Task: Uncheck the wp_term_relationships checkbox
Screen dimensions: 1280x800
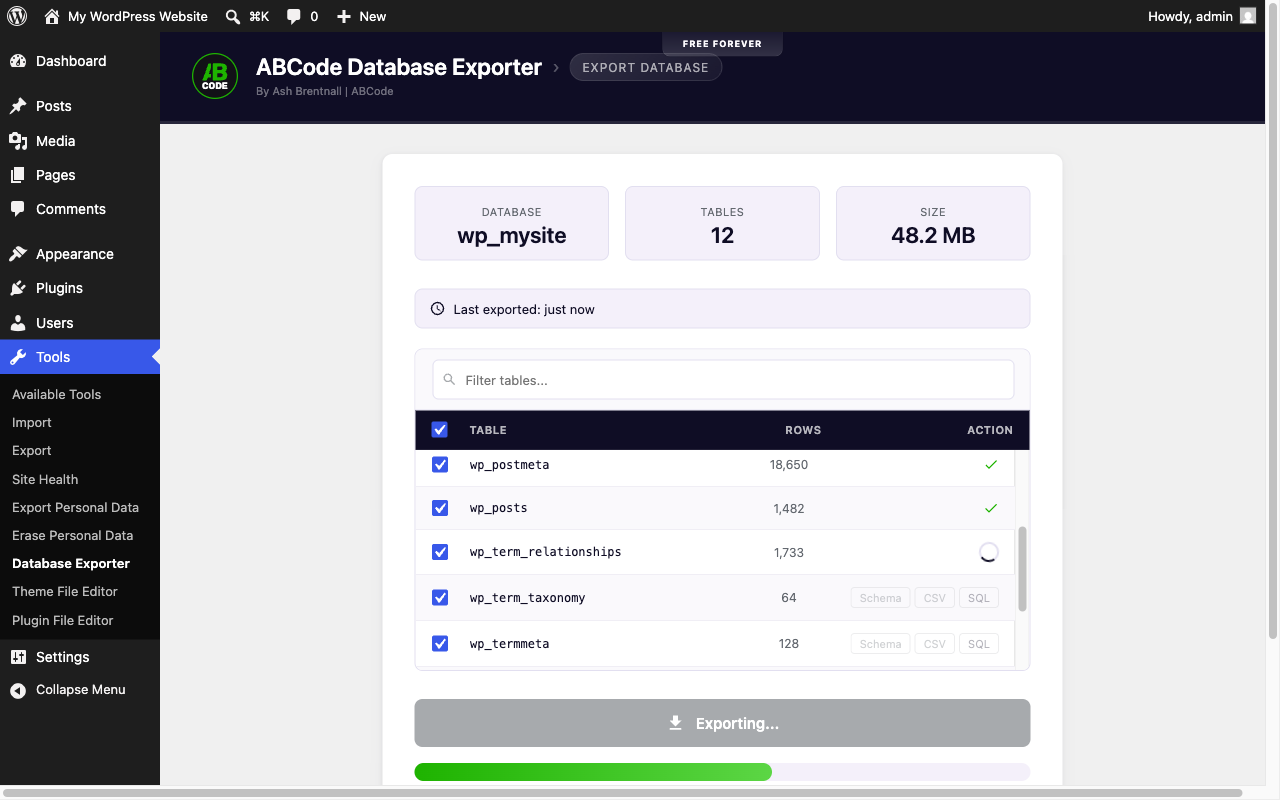Action: point(440,552)
